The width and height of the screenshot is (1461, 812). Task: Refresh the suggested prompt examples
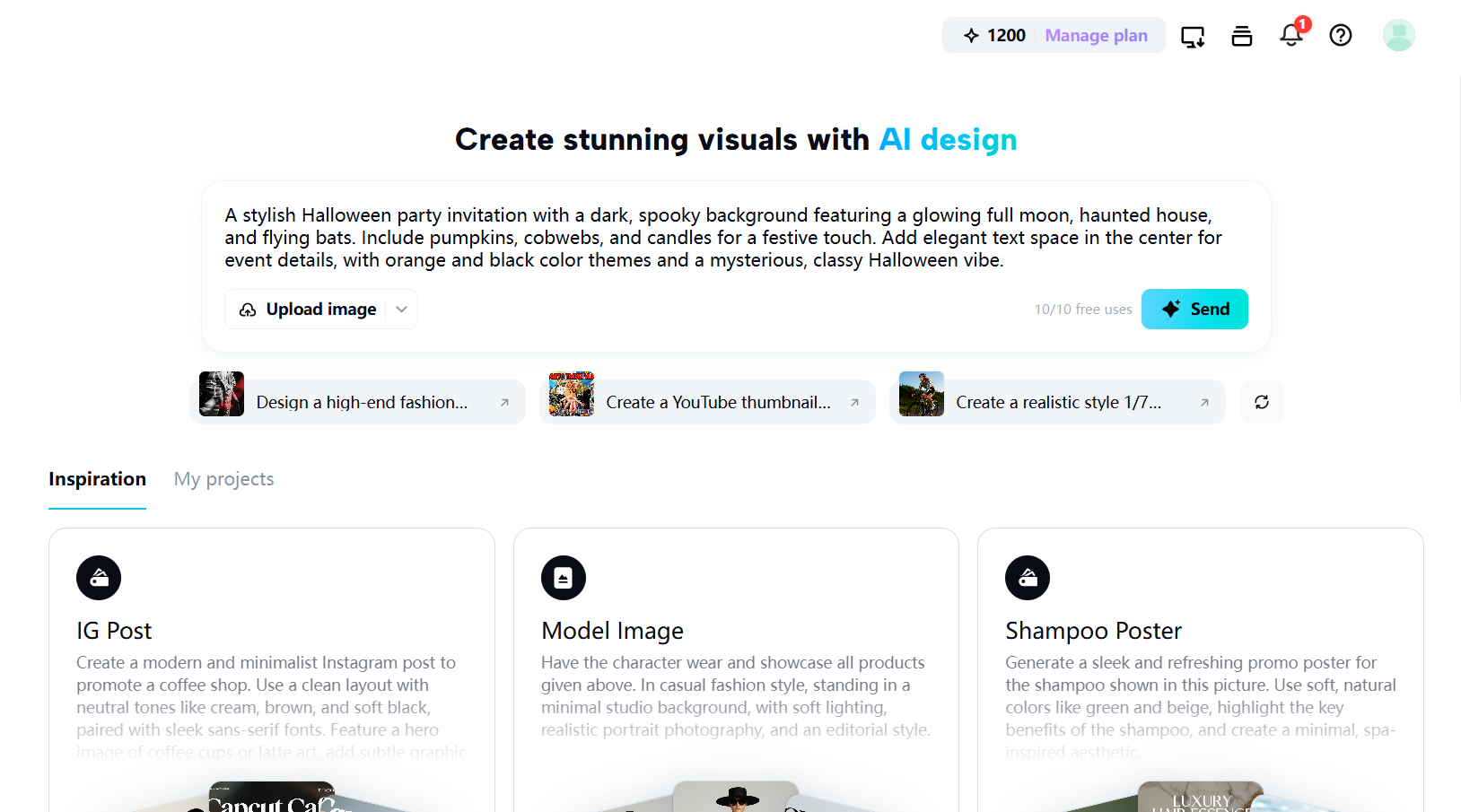(1262, 402)
